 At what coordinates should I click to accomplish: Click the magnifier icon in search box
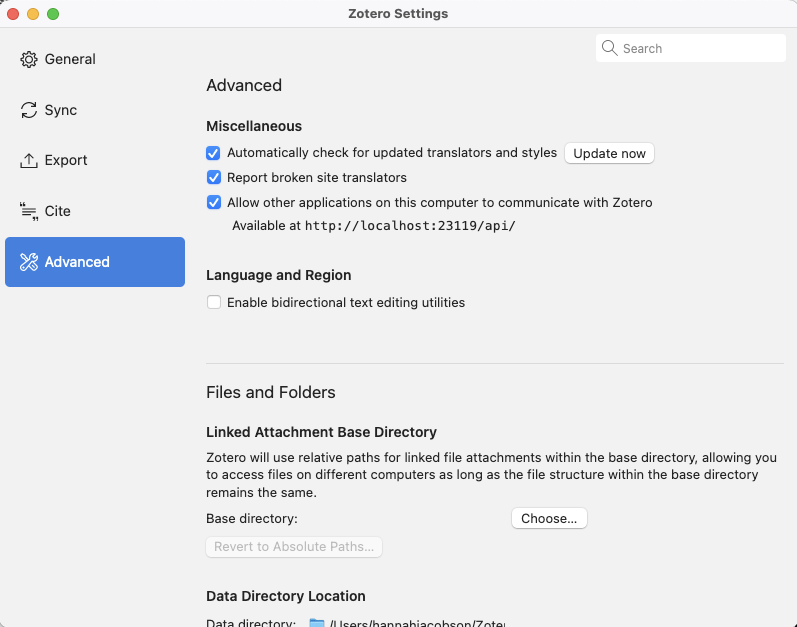click(x=609, y=48)
